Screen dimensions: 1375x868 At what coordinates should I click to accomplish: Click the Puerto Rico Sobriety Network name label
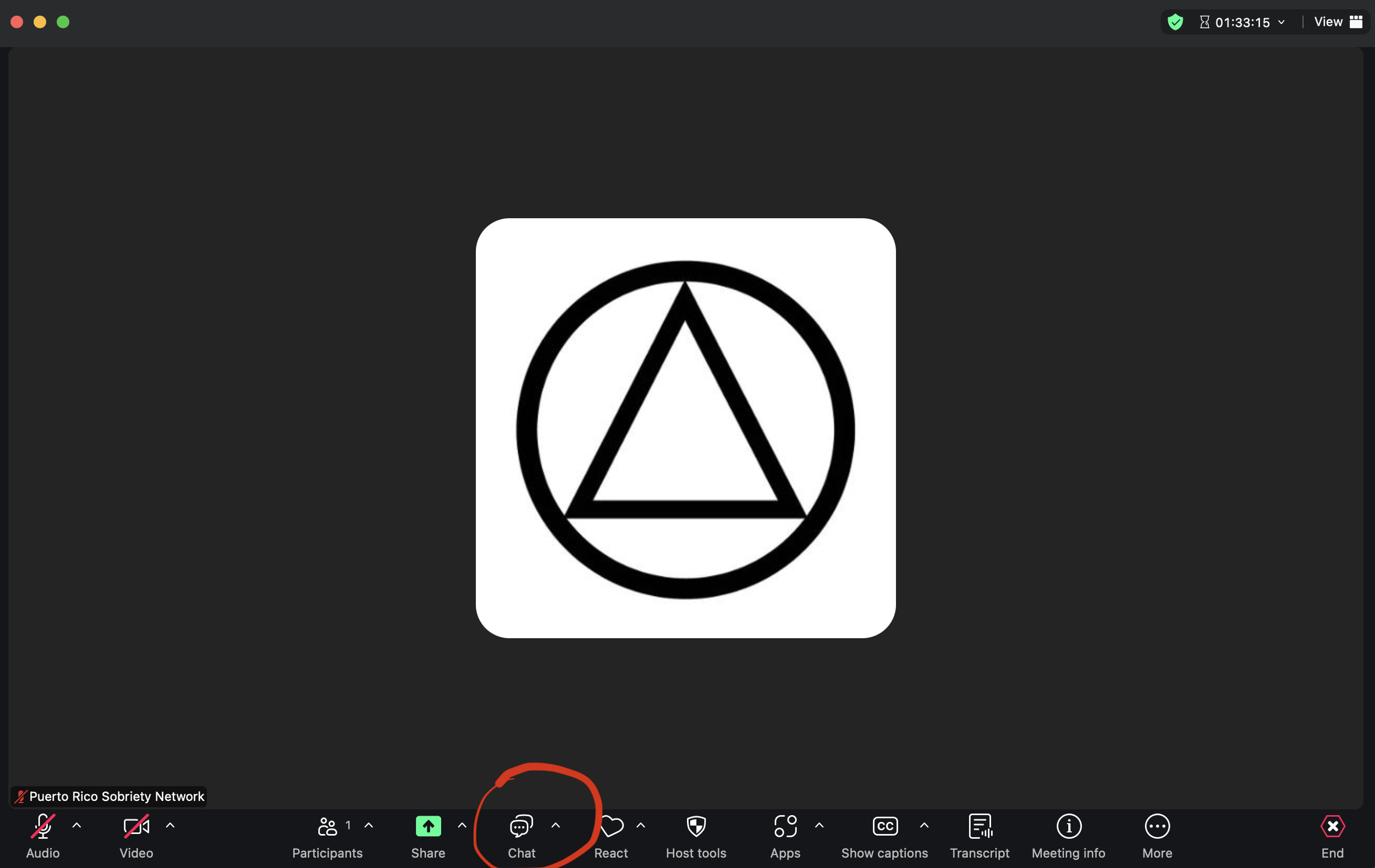tap(108, 796)
